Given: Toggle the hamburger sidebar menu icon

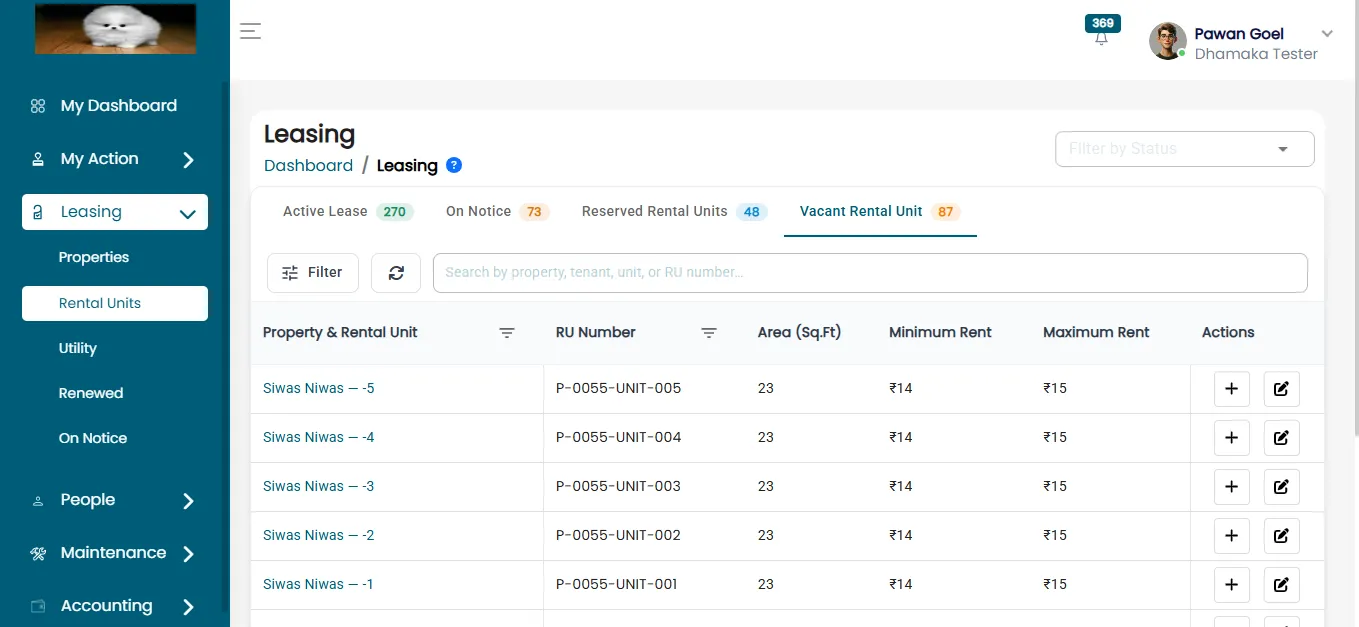Looking at the screenshot, I should point(251,31).
